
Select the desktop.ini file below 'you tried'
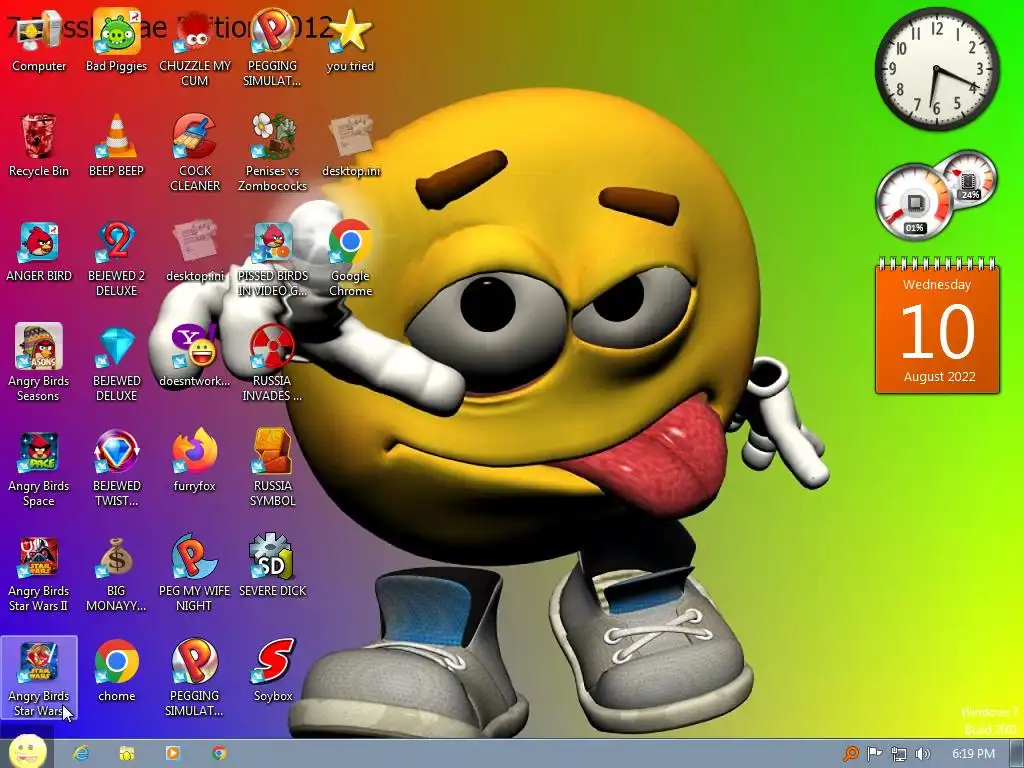(351, 145)
